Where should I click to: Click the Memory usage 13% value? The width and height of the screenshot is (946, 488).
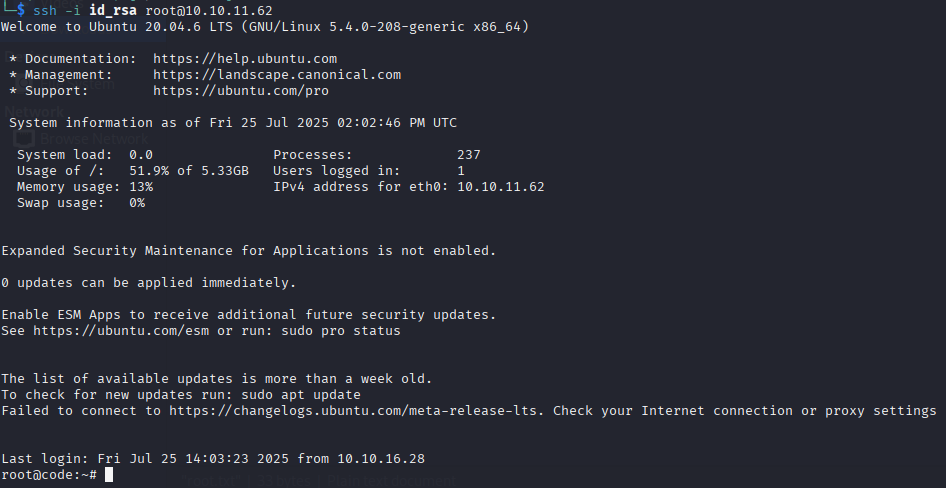click(141, 187)
